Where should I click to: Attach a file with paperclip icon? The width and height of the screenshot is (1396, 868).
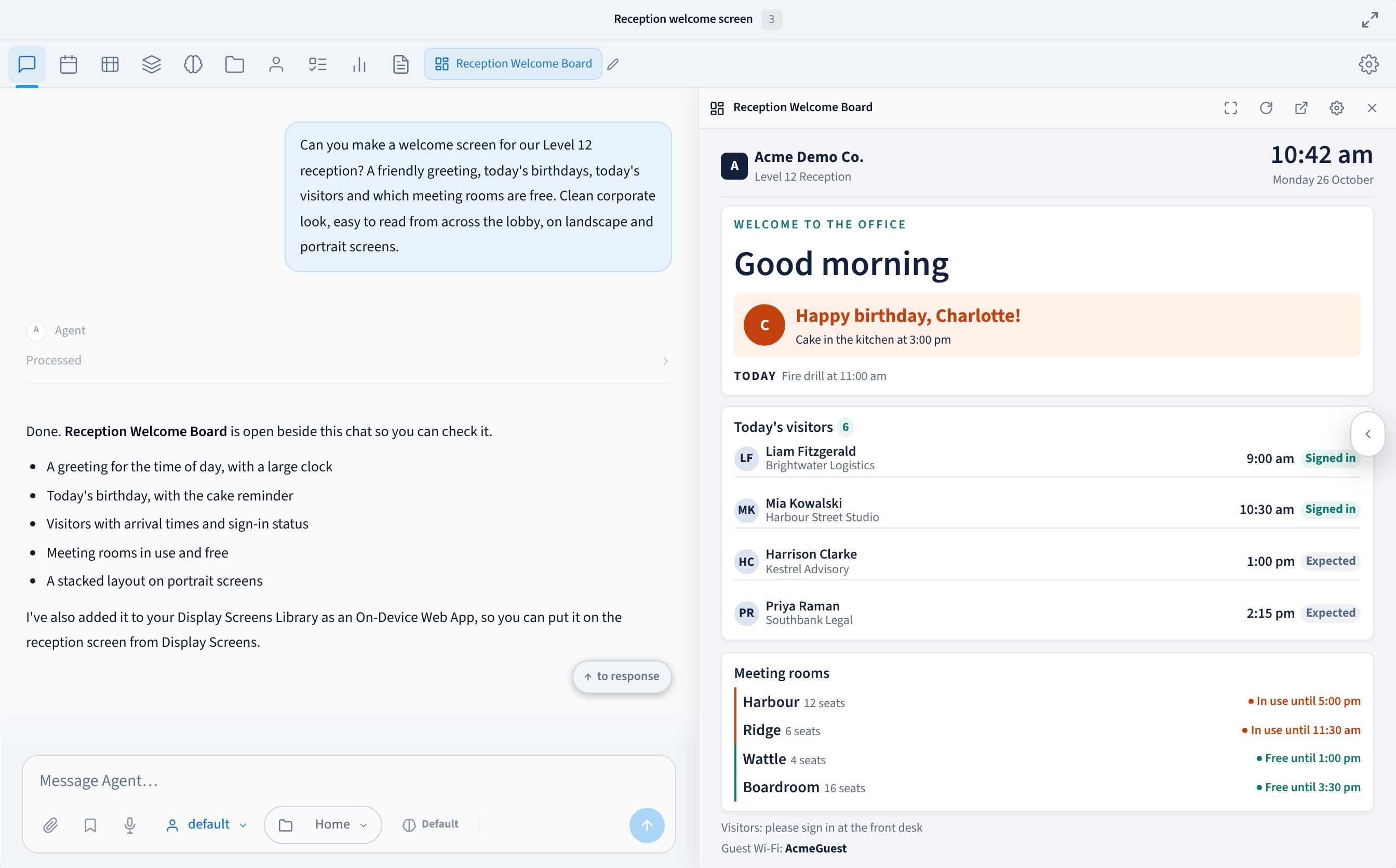click(50, 825)
